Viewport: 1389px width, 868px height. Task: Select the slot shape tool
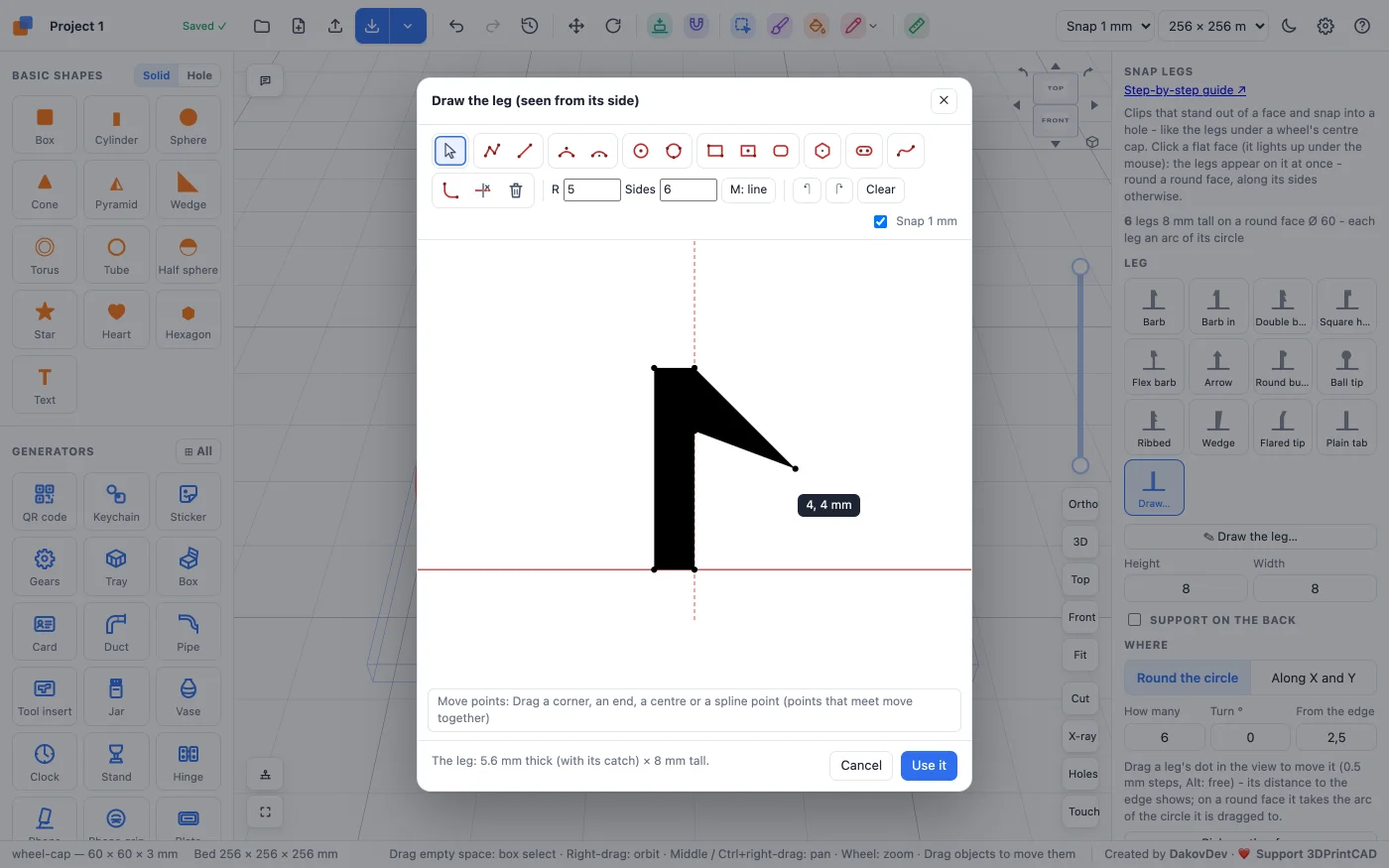[864, 151]
